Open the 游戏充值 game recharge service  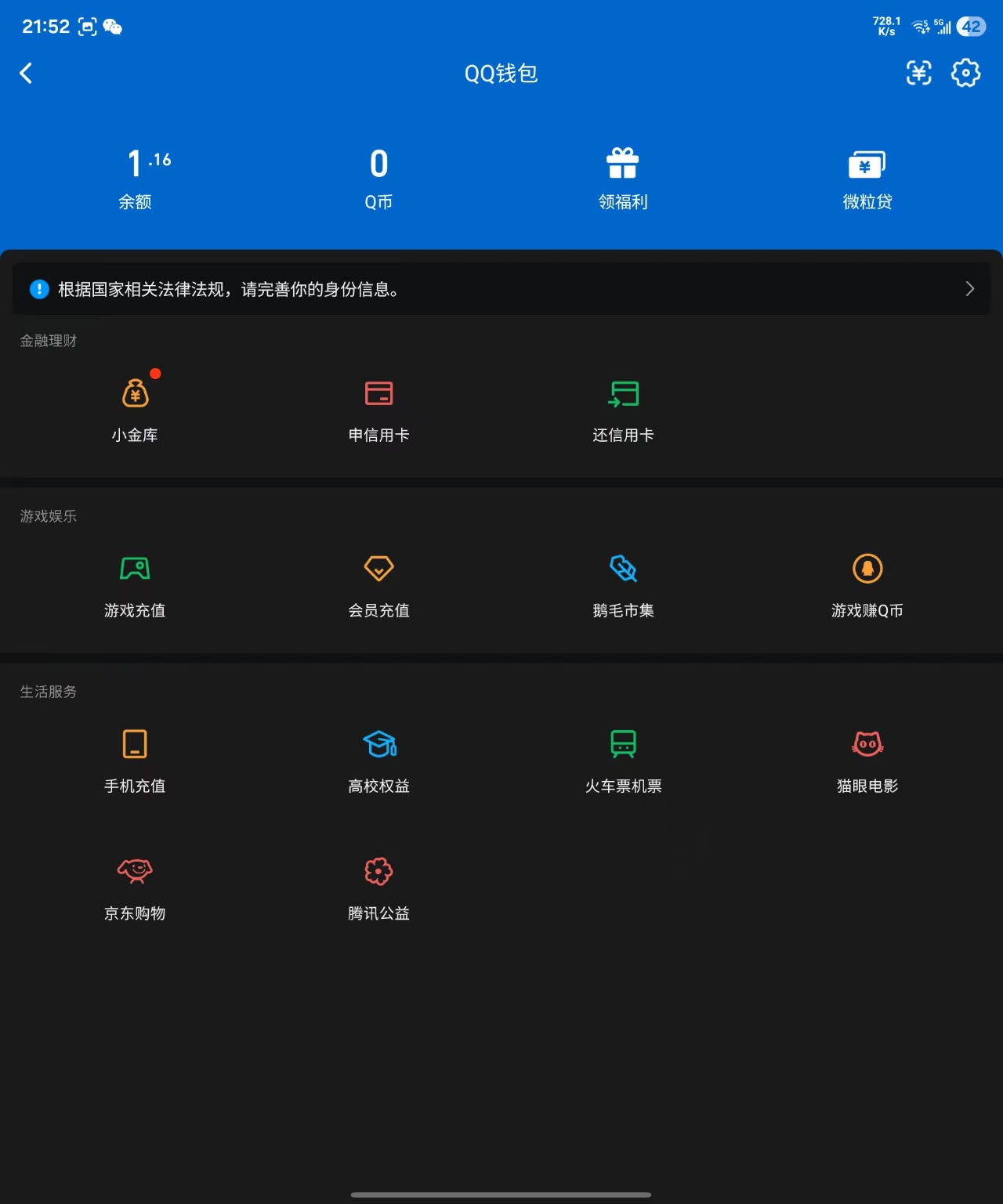[136, 580]
